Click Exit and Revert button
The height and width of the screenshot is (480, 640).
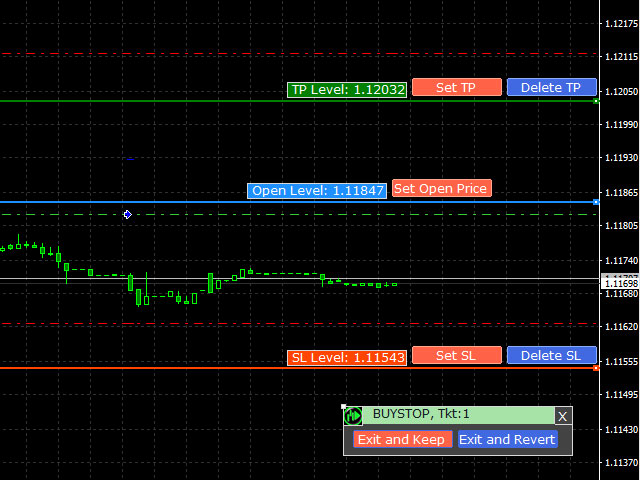coord(507,439)
